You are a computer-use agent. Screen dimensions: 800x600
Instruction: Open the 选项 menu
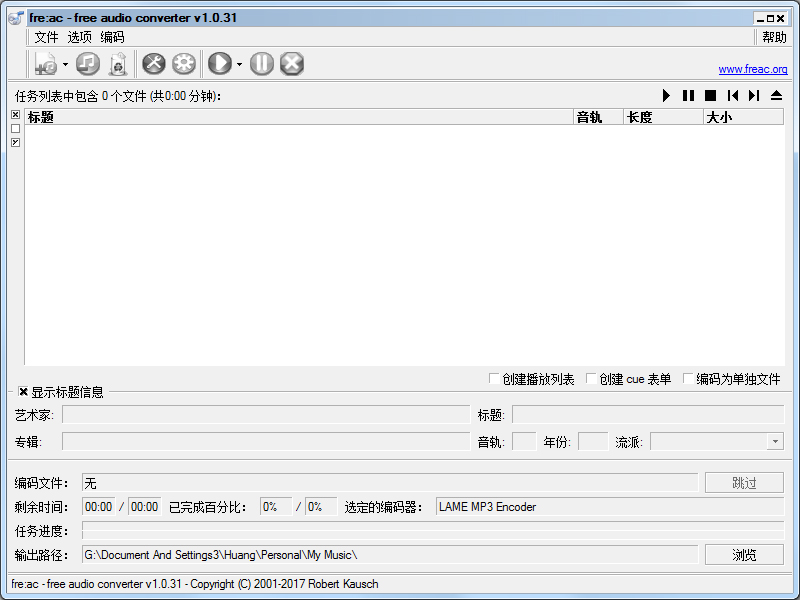click(79, 37)
